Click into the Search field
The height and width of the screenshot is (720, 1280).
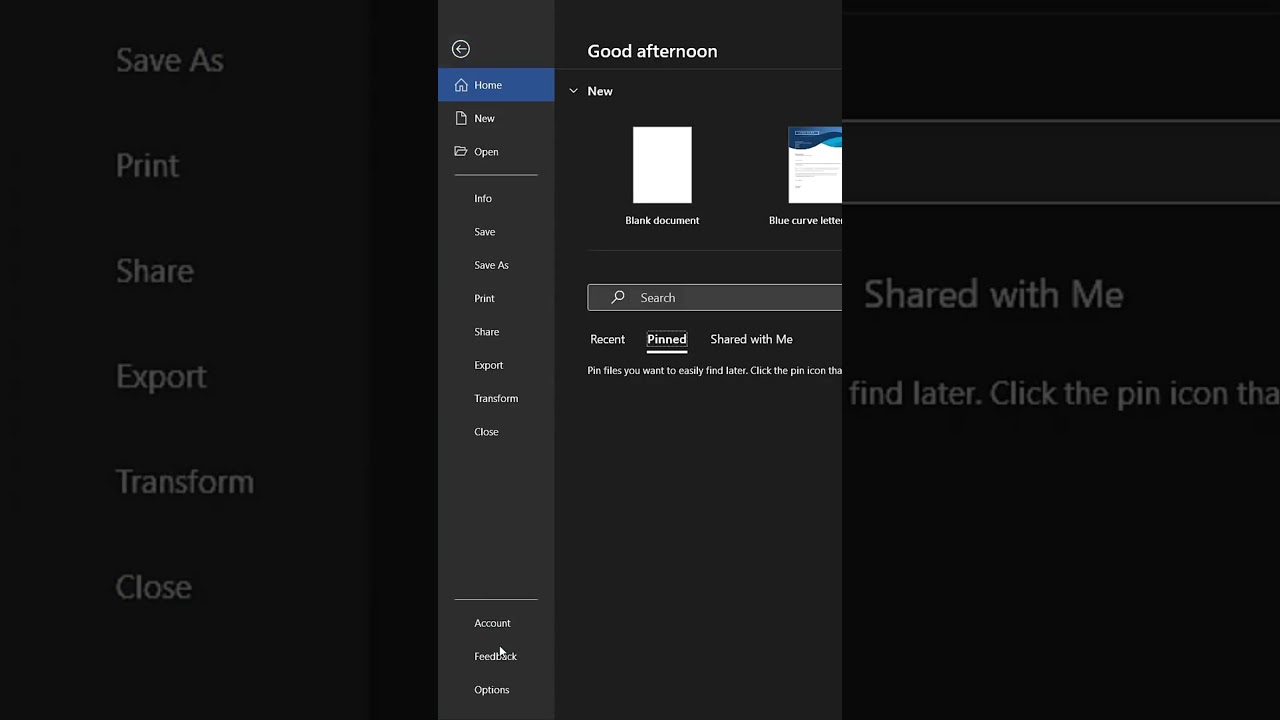click(x=715, y=297)
